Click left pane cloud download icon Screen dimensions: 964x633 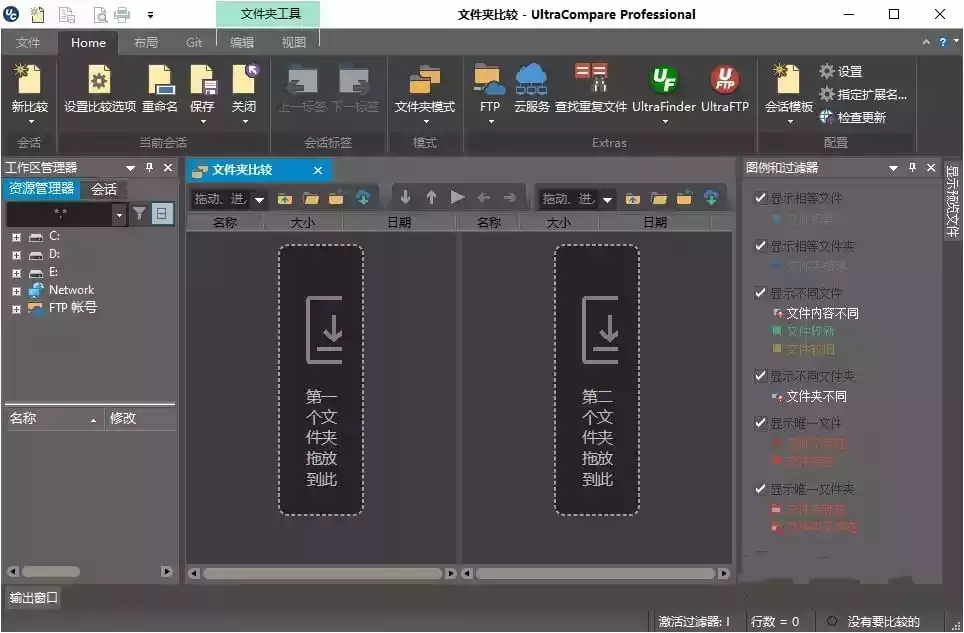(x=363, y=198)
